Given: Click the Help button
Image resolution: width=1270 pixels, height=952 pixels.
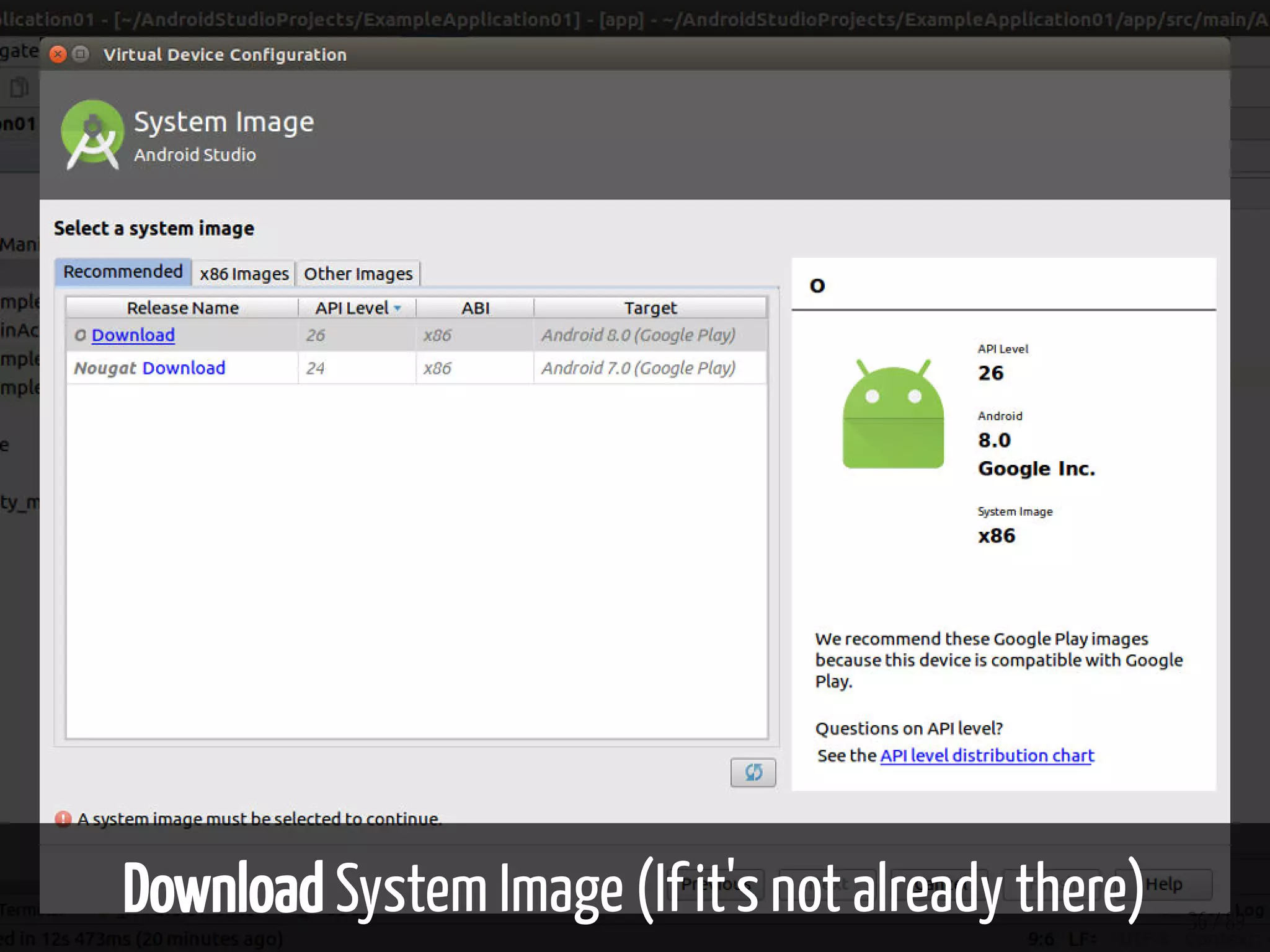Looking at the screenshot, I should point(1164,884).
